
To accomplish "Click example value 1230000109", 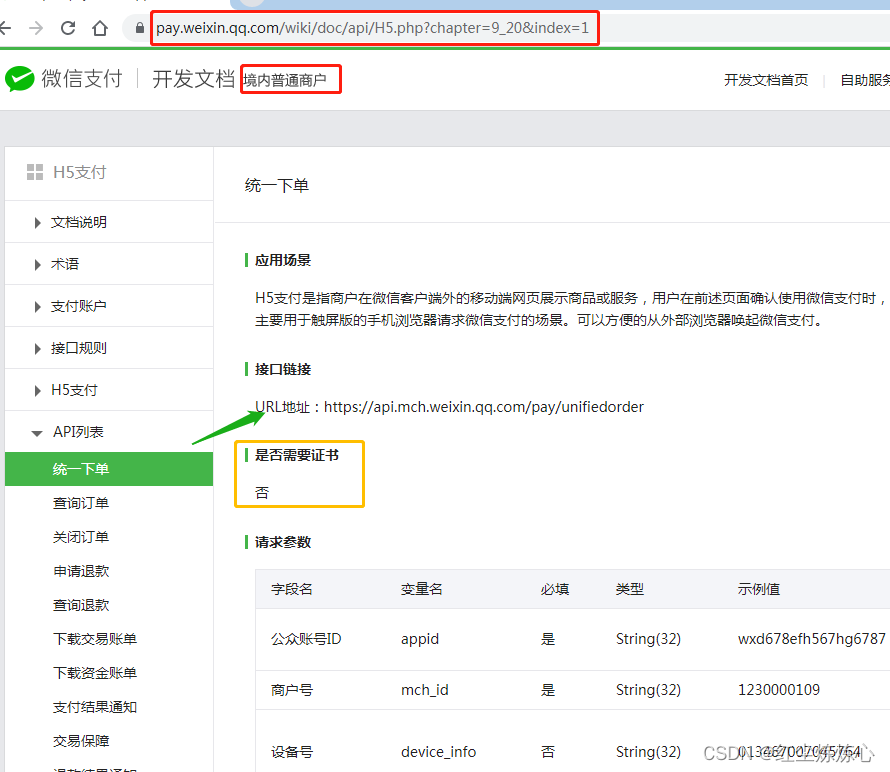I will 779,690.
